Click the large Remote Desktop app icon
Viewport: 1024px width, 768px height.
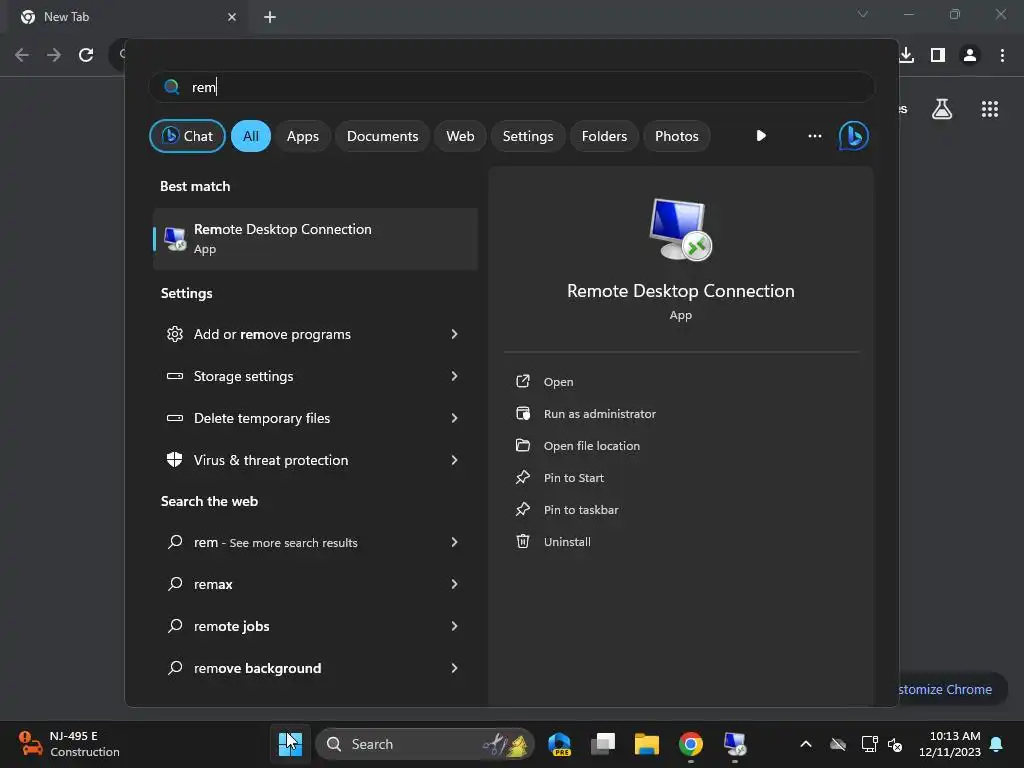tap(680, 229)
